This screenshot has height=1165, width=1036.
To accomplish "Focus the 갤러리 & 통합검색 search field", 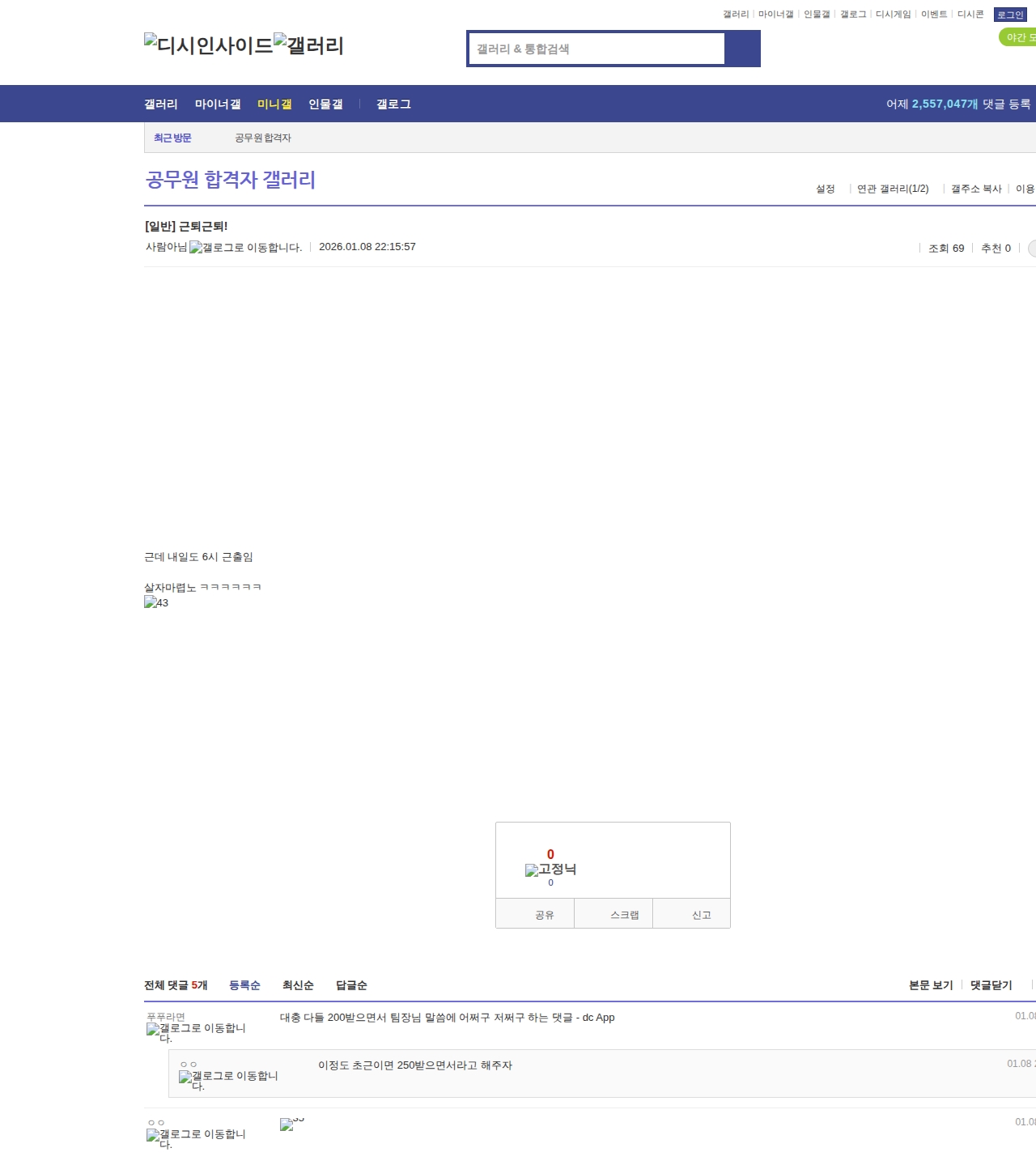I will (x=597, y=49).
